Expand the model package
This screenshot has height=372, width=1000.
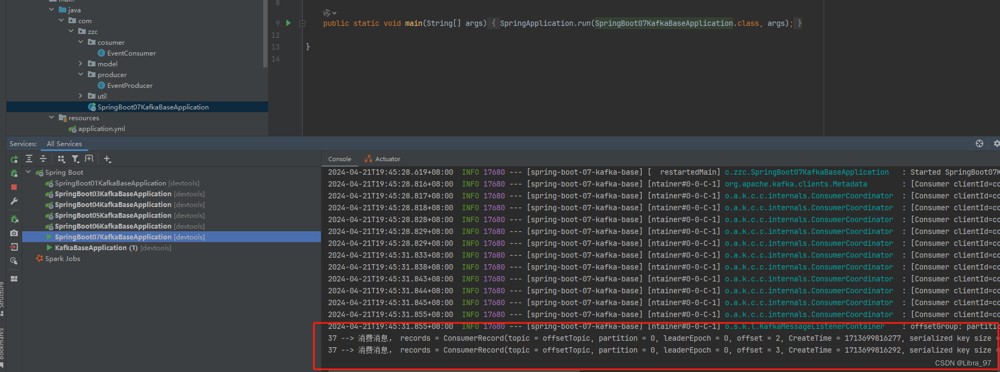(81, 64)
